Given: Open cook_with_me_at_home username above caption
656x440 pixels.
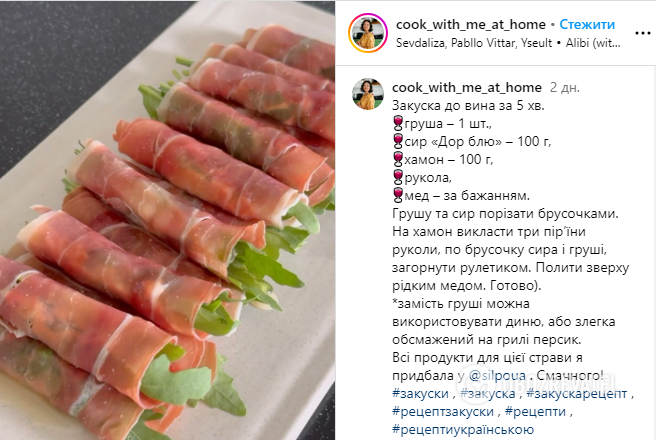Looking at the screenshot, I should tap(467, 87).
